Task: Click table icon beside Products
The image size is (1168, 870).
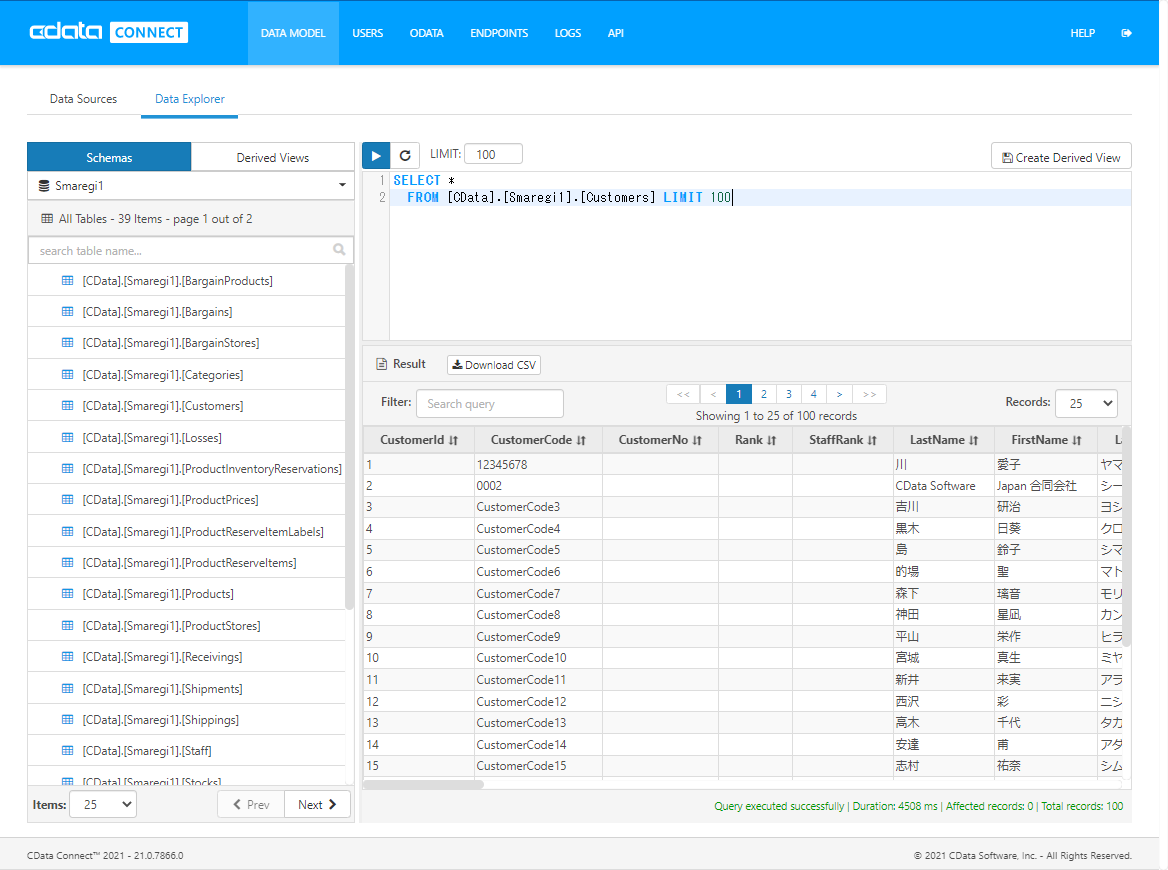Action: (x=68, y=594)
